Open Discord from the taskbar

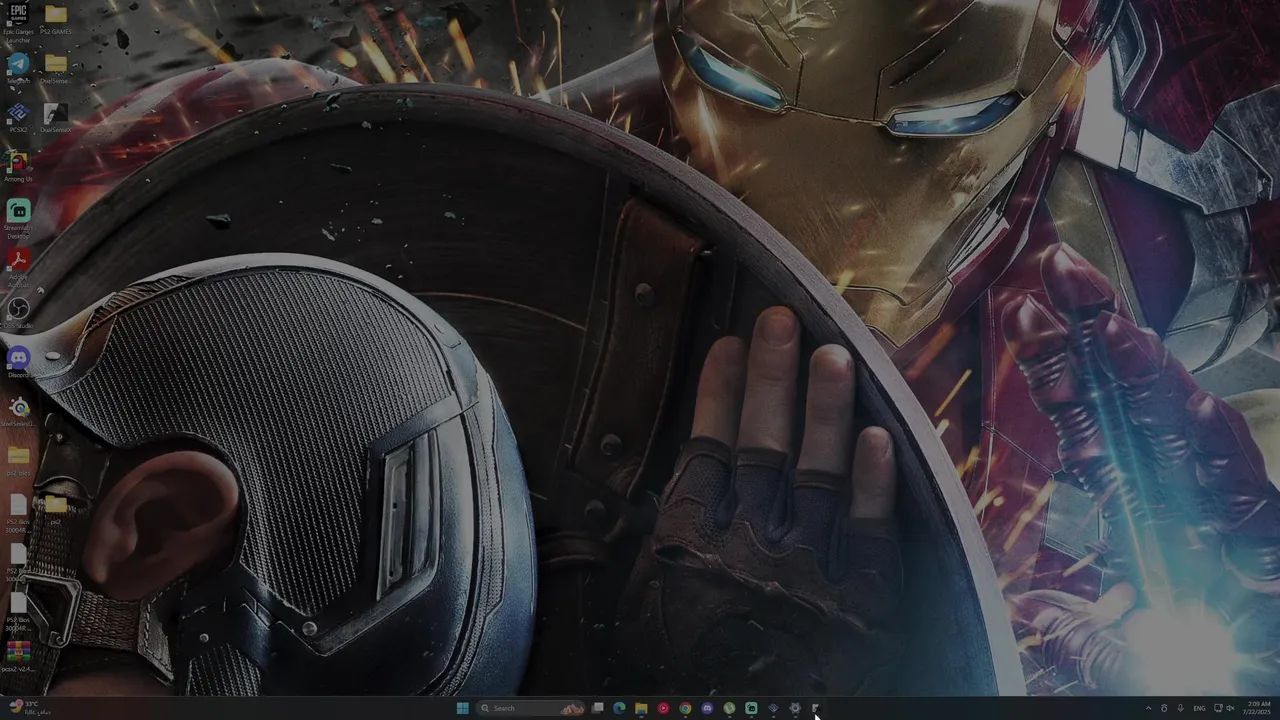point(707,708)
